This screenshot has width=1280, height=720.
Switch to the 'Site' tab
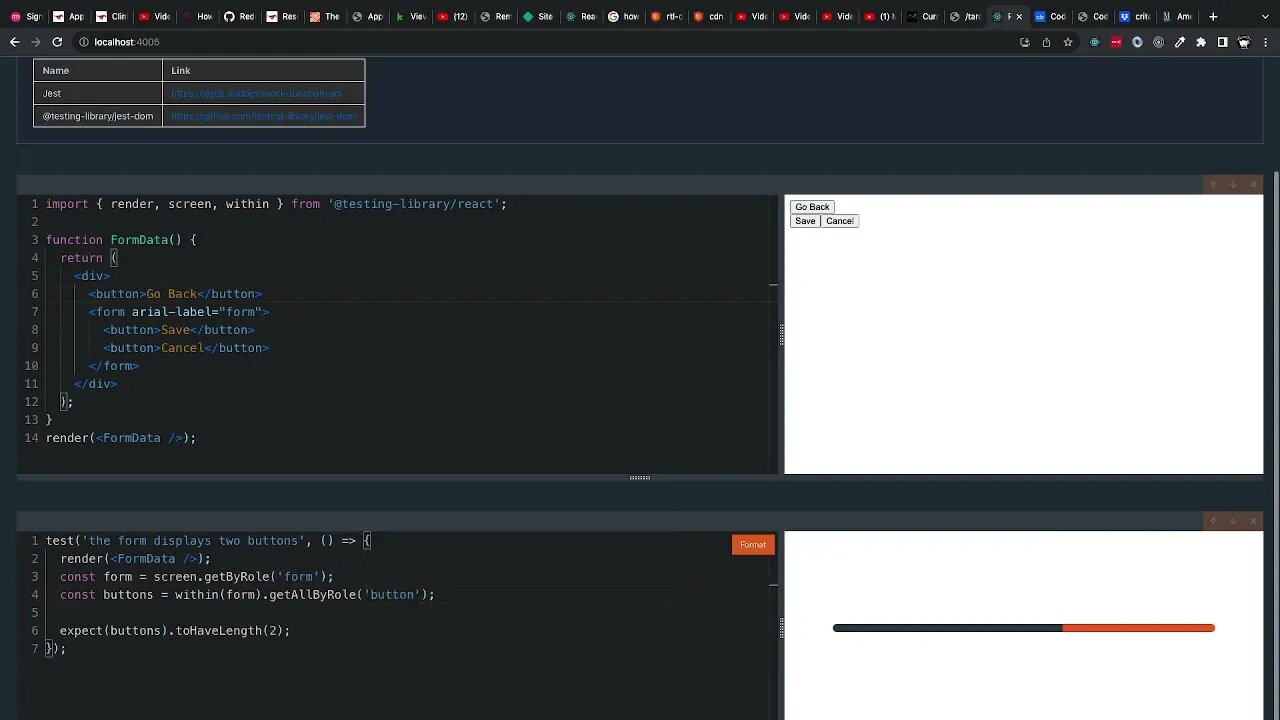(x=538, y=16)
